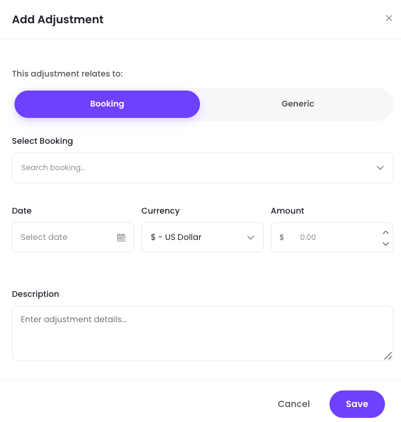
Task: Save the adjustment
Action: click(357, 404)
